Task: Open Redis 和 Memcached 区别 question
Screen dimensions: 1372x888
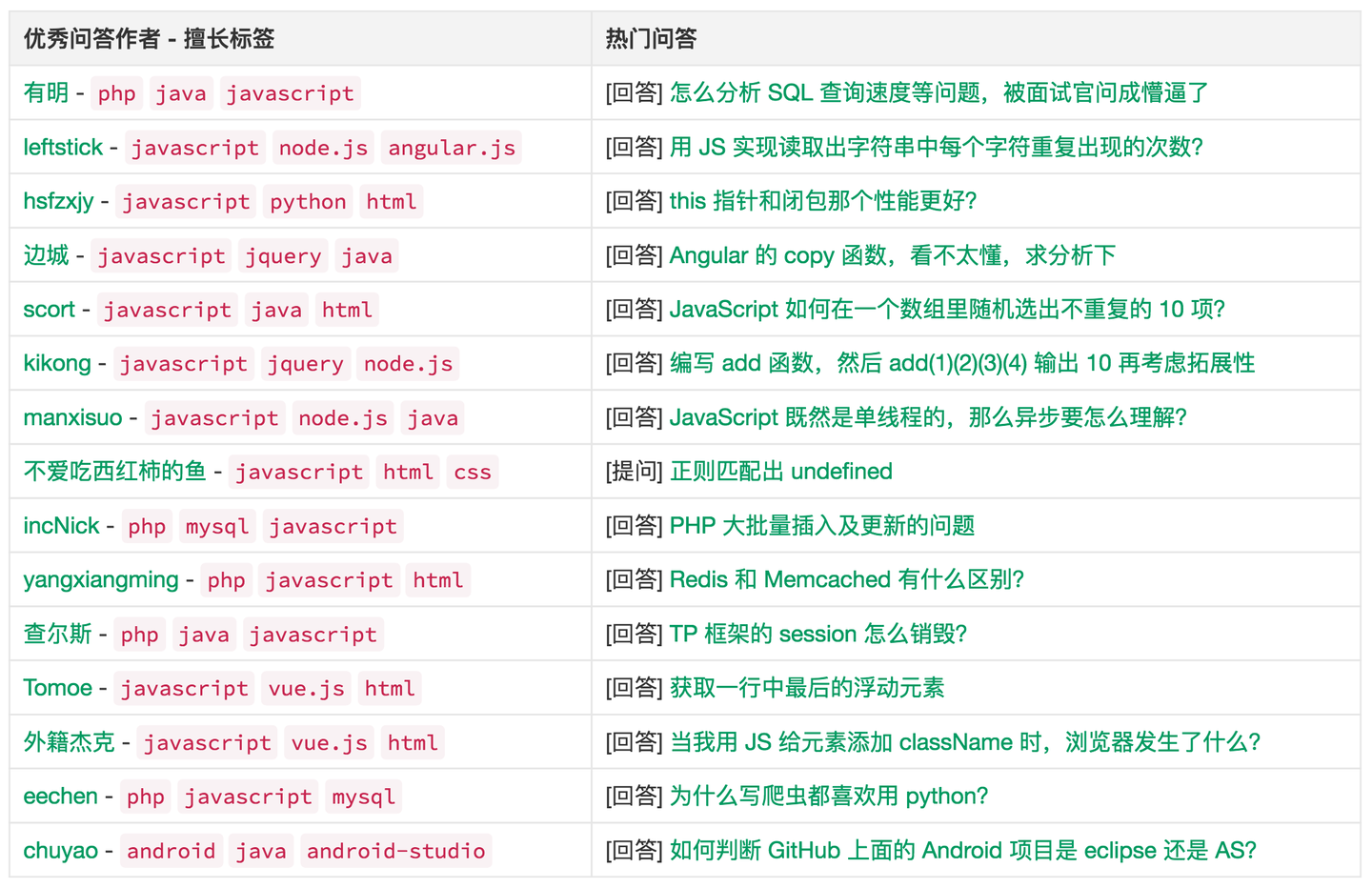Action: [x=846, y=579]
